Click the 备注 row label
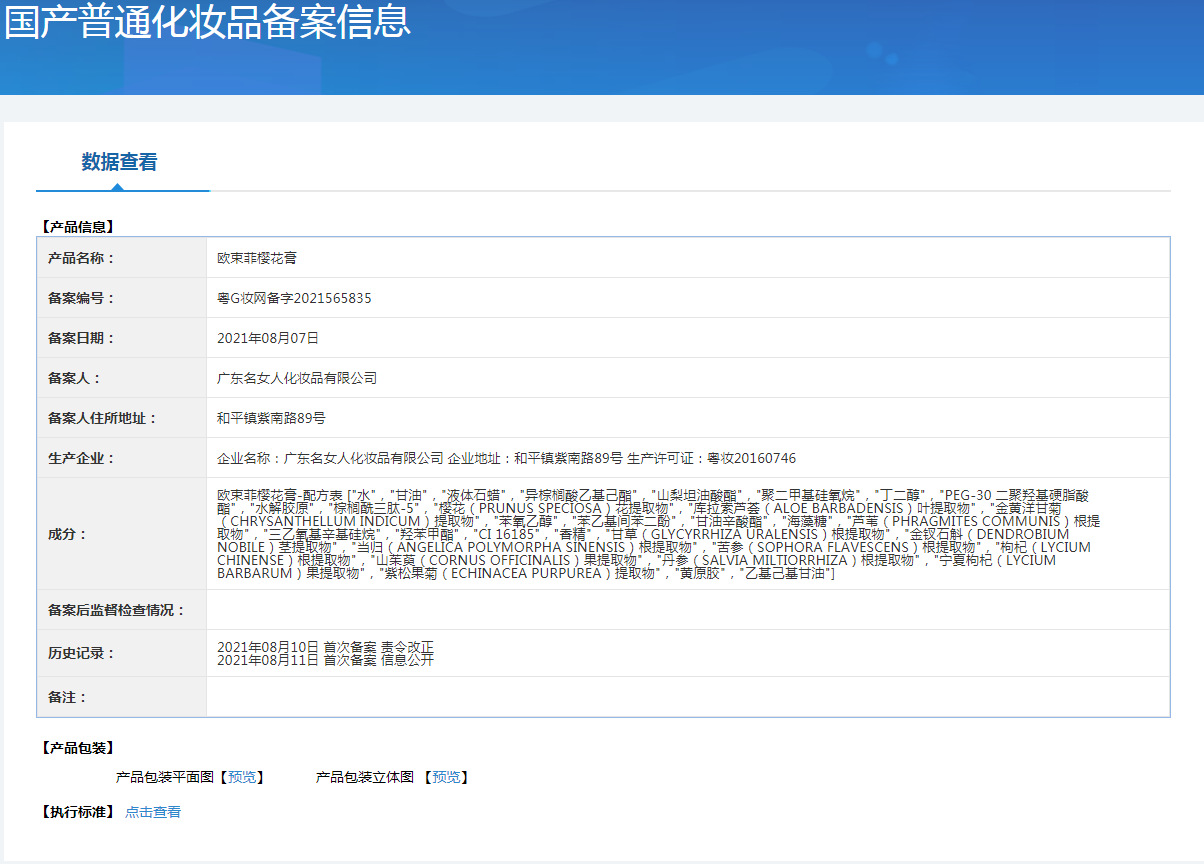The height and width of the screenshot is (864, 1204). 68,697
